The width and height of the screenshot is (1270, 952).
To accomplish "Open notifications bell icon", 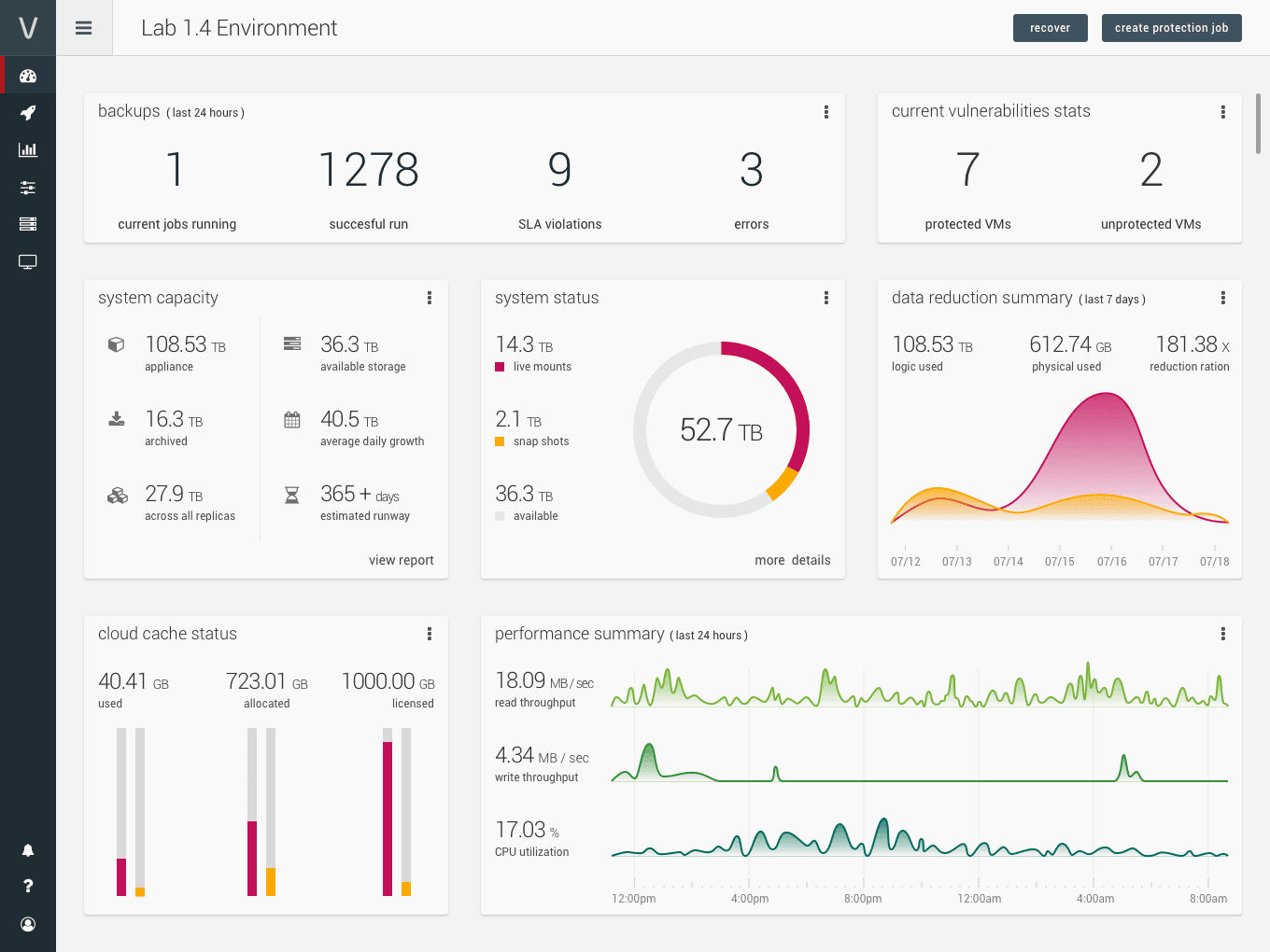I will [x=28, y=850].
